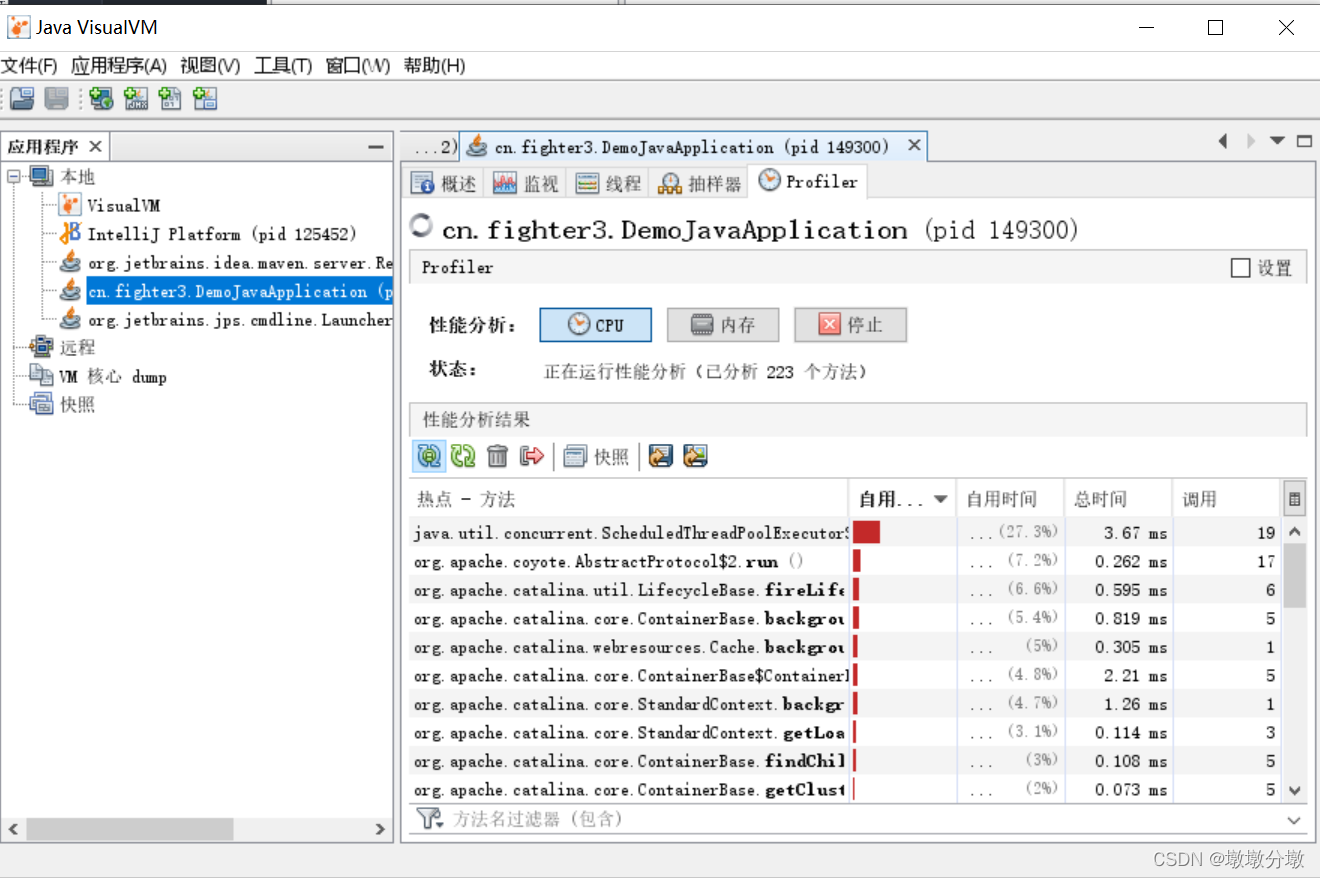Click the 快照 snapshots tree icon
The image size is (1320, 878).
[41, 404]
